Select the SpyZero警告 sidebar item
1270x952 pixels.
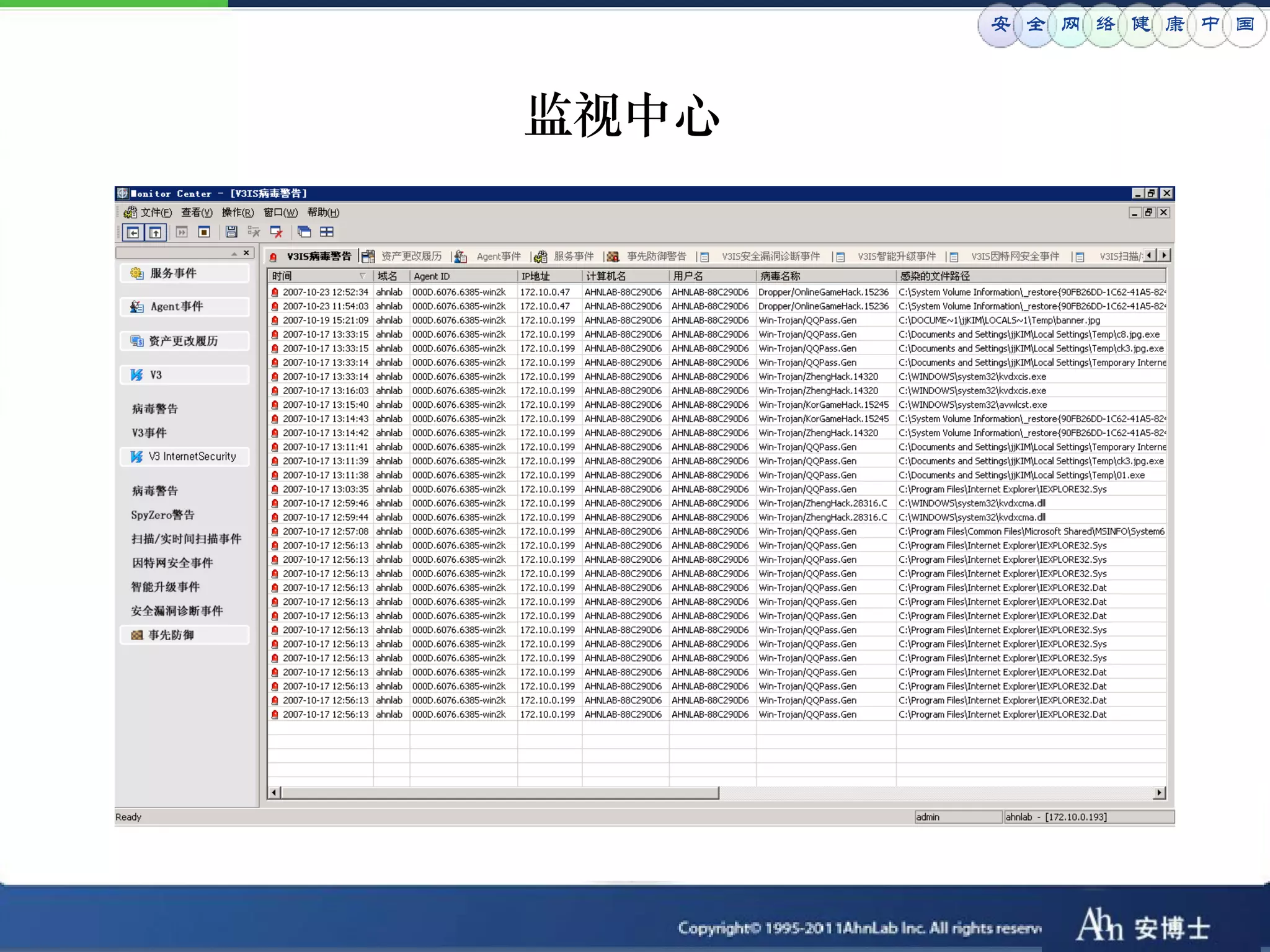(x=162, y=515)
